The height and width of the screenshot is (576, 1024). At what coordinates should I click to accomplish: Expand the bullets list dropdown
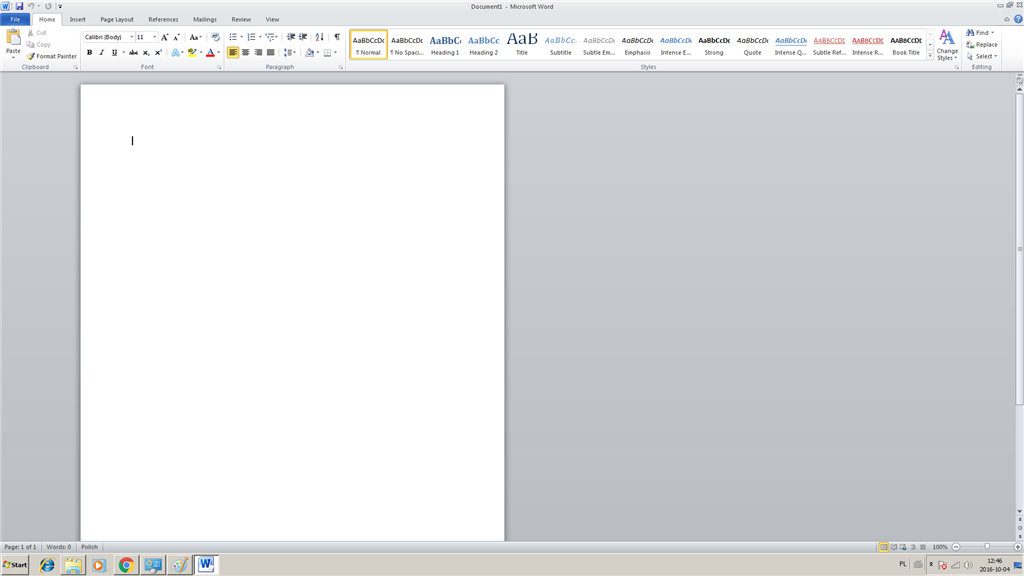pos(242,37)
